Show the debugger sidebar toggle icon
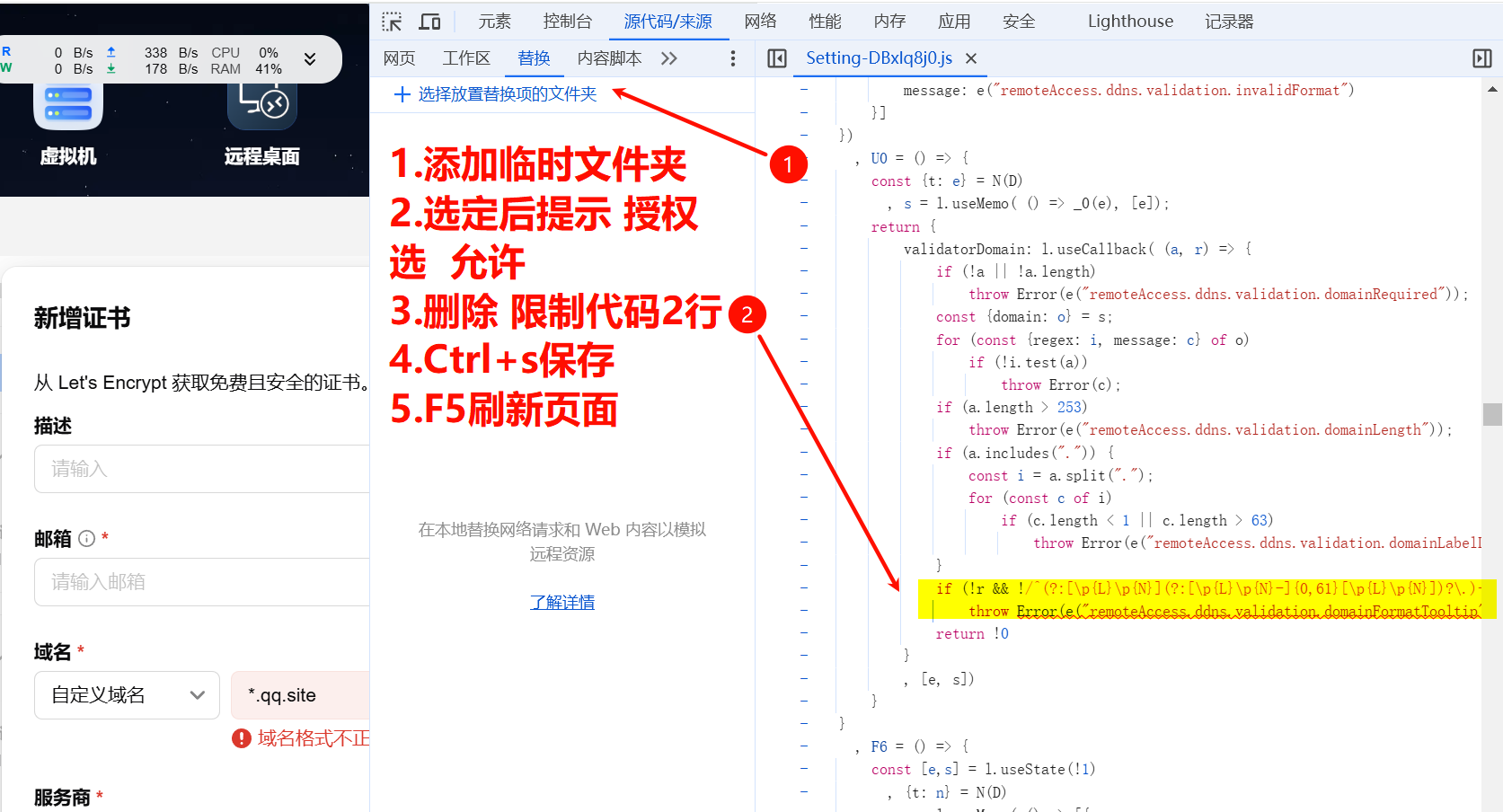This screenshot has width=1503, height=812. pyautogui.click(x=1482, y=58)
